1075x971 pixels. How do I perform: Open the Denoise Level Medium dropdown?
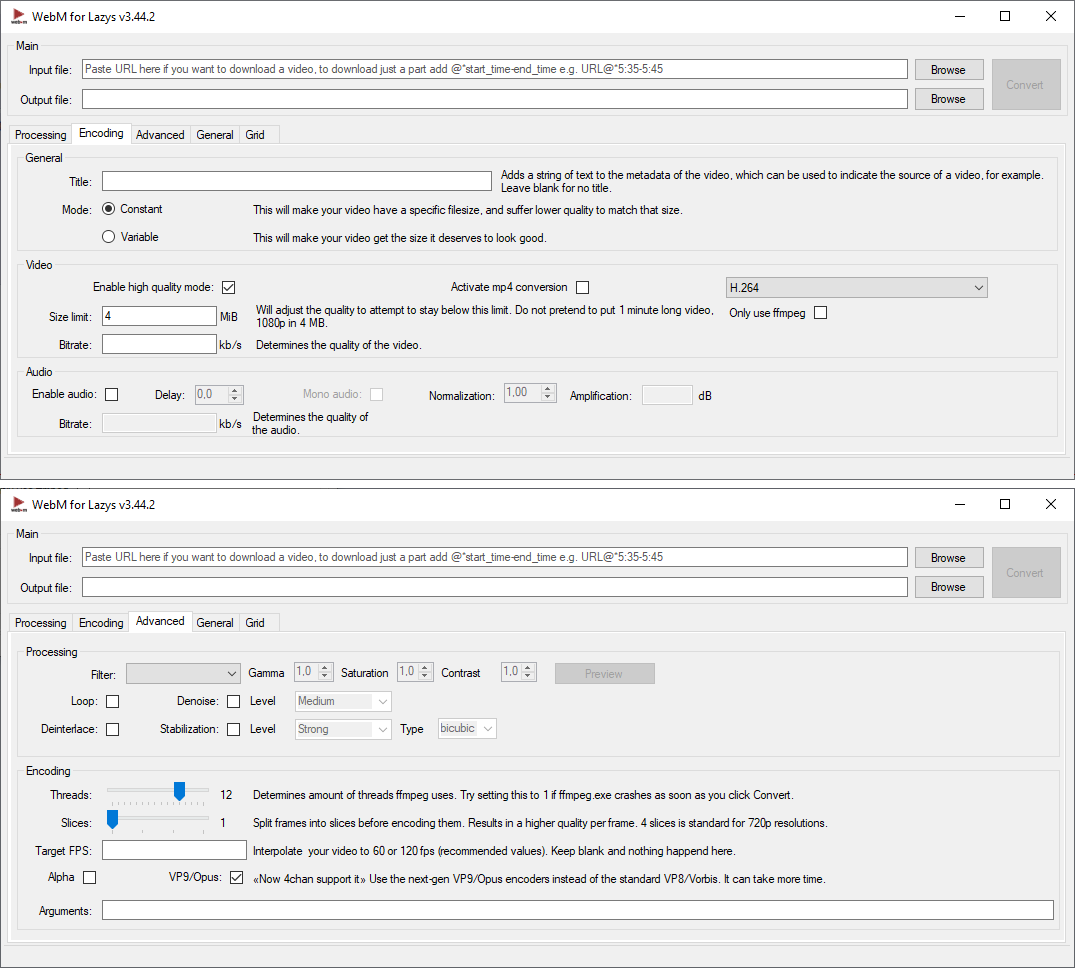click(x=343, y=702)
